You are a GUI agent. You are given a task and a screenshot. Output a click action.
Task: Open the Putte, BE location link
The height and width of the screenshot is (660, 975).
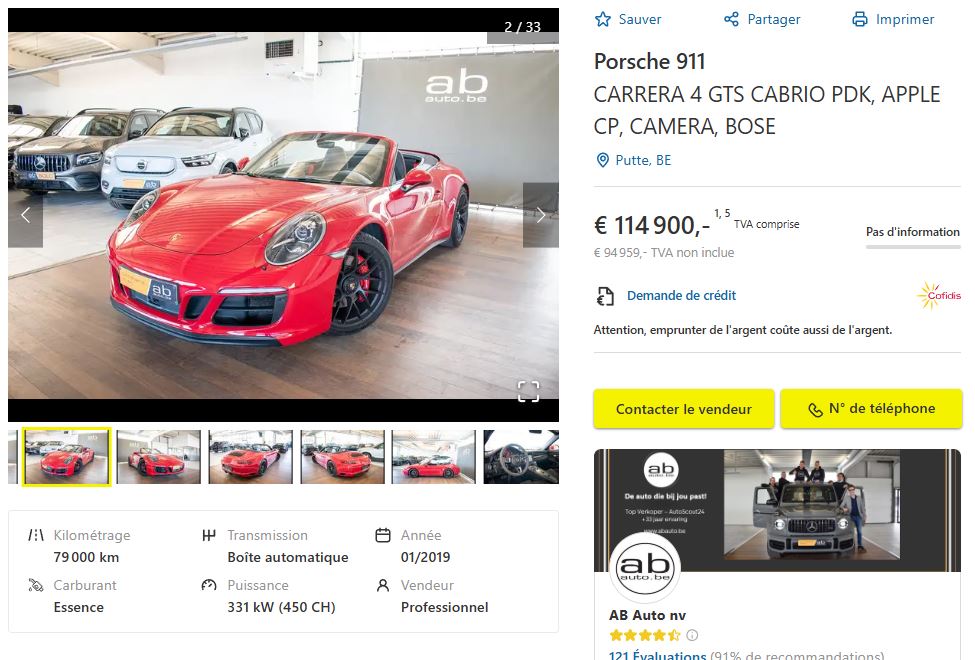pos(643,160)
